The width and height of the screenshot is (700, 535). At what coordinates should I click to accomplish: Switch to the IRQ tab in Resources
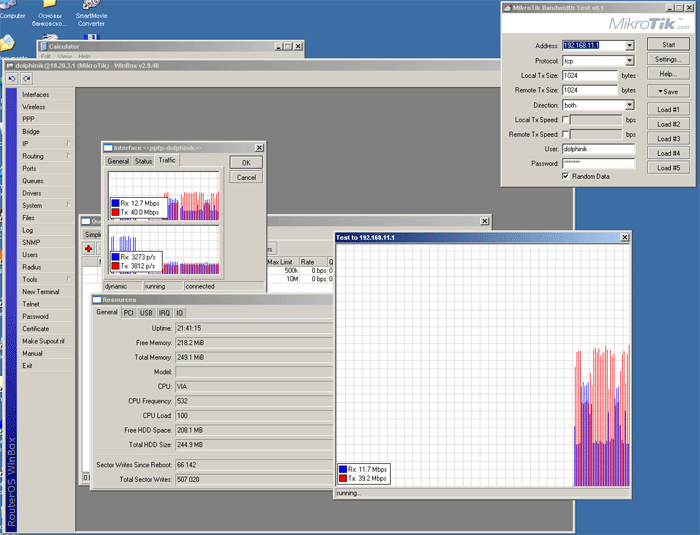164,313
